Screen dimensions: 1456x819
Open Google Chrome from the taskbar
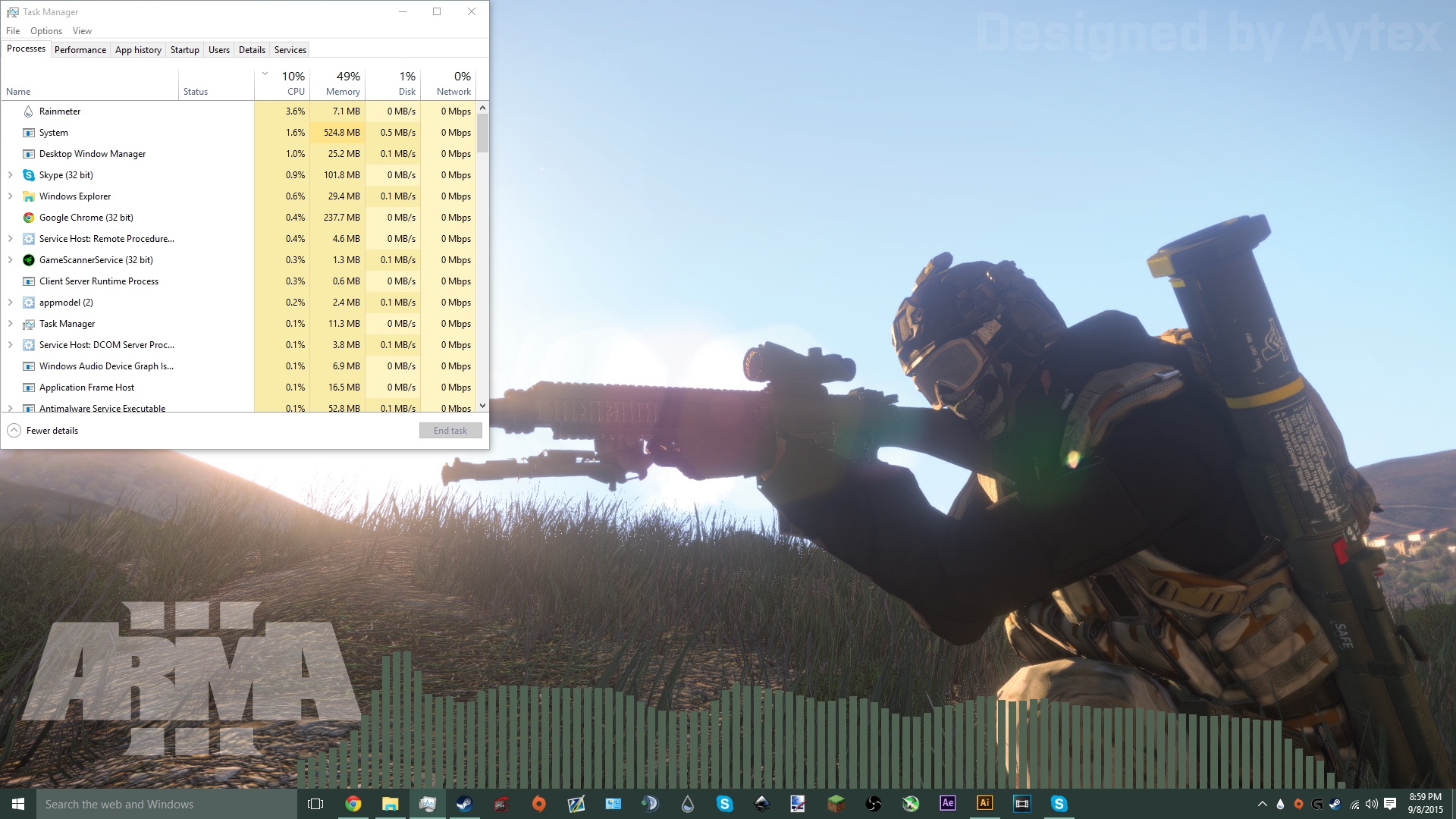point(353,804)
